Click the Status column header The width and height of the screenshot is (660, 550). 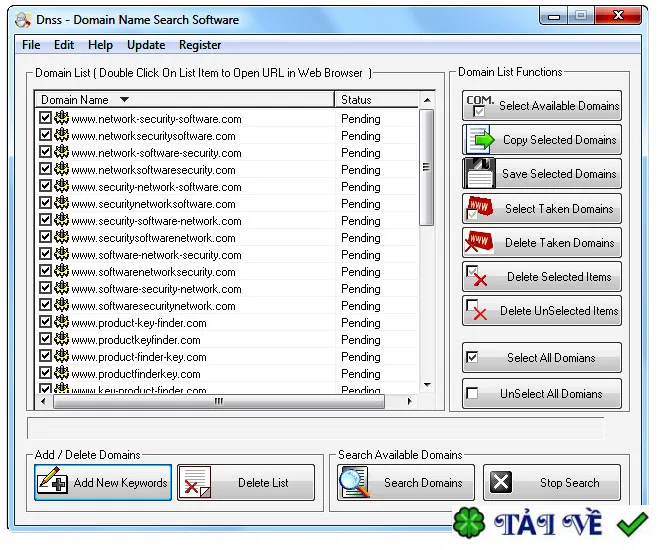point(377,100)
